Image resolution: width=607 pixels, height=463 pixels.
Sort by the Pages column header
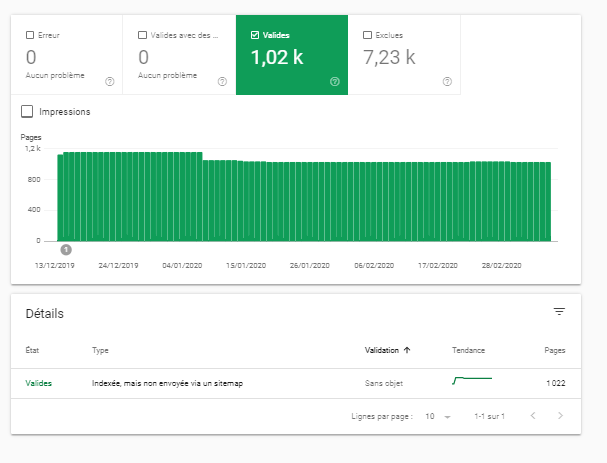[x=553, y=351]
